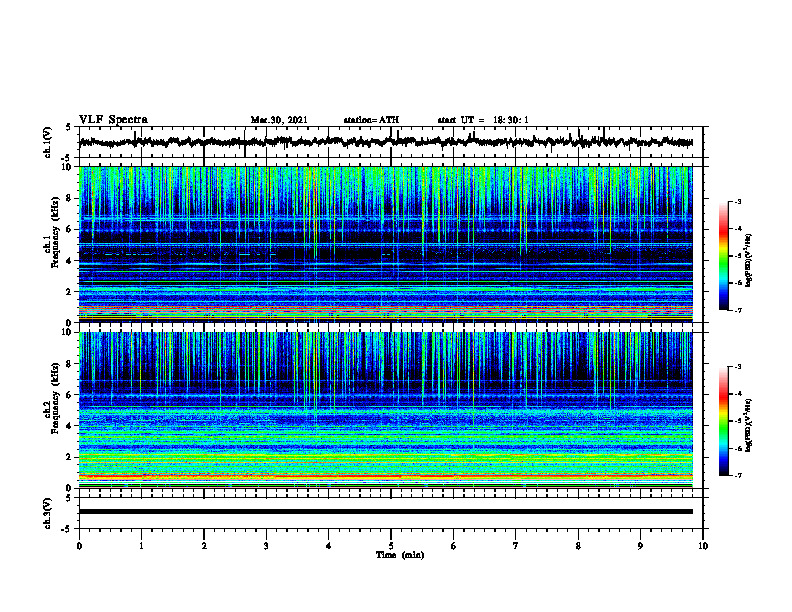
Task: Click the ch.1 "Frequency (kHz)" axis label
Action: pyautogui.click(x=55, y=233)
